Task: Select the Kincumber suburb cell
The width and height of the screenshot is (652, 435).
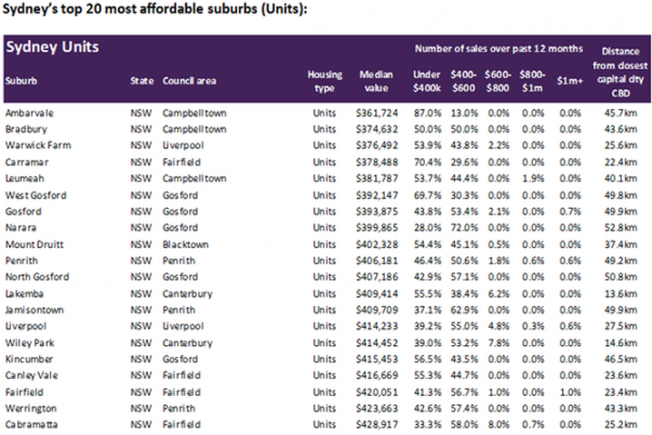Action: pyautogui.click(x=29, y=359)
